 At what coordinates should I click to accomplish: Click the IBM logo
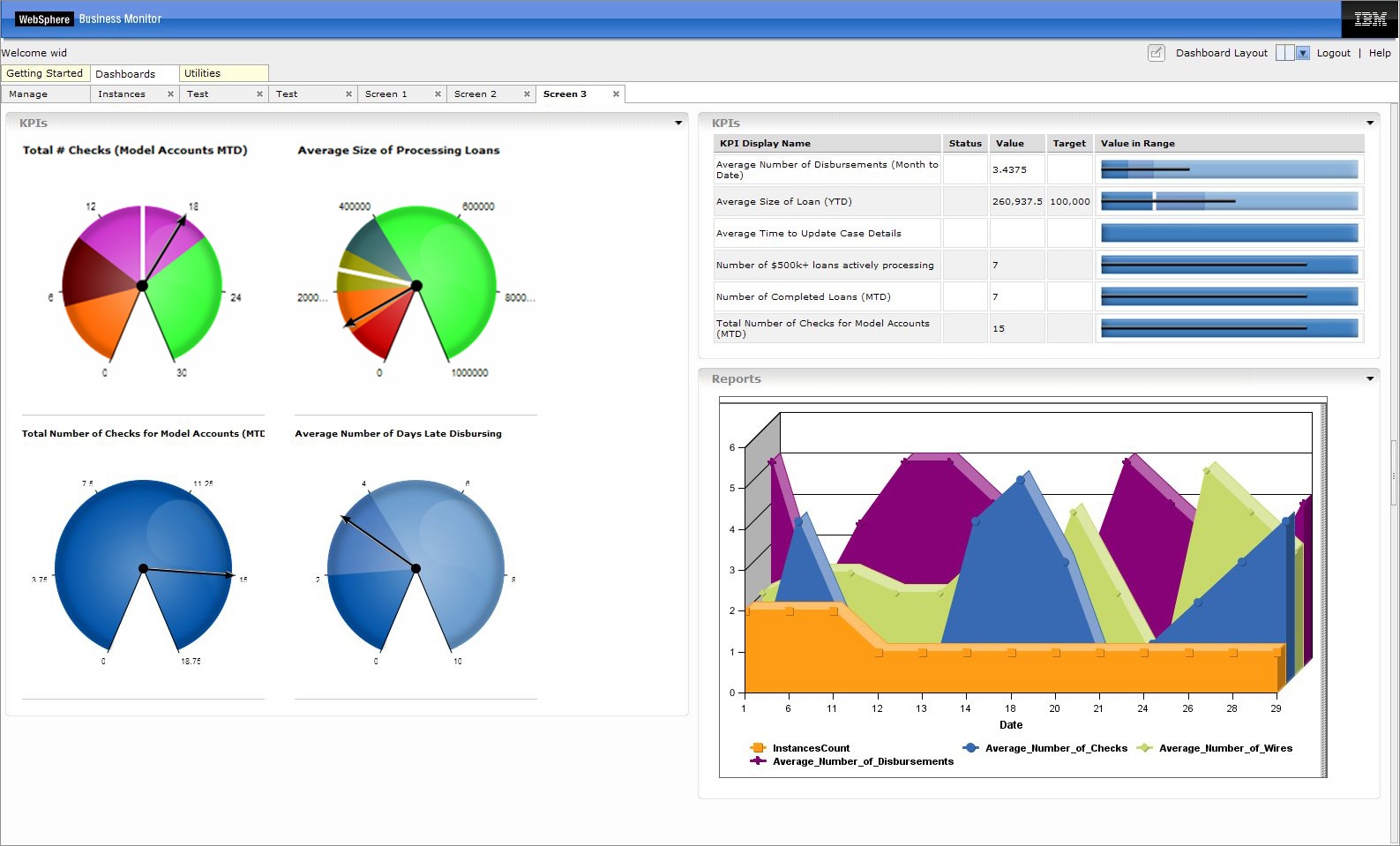coord(1370,19)
